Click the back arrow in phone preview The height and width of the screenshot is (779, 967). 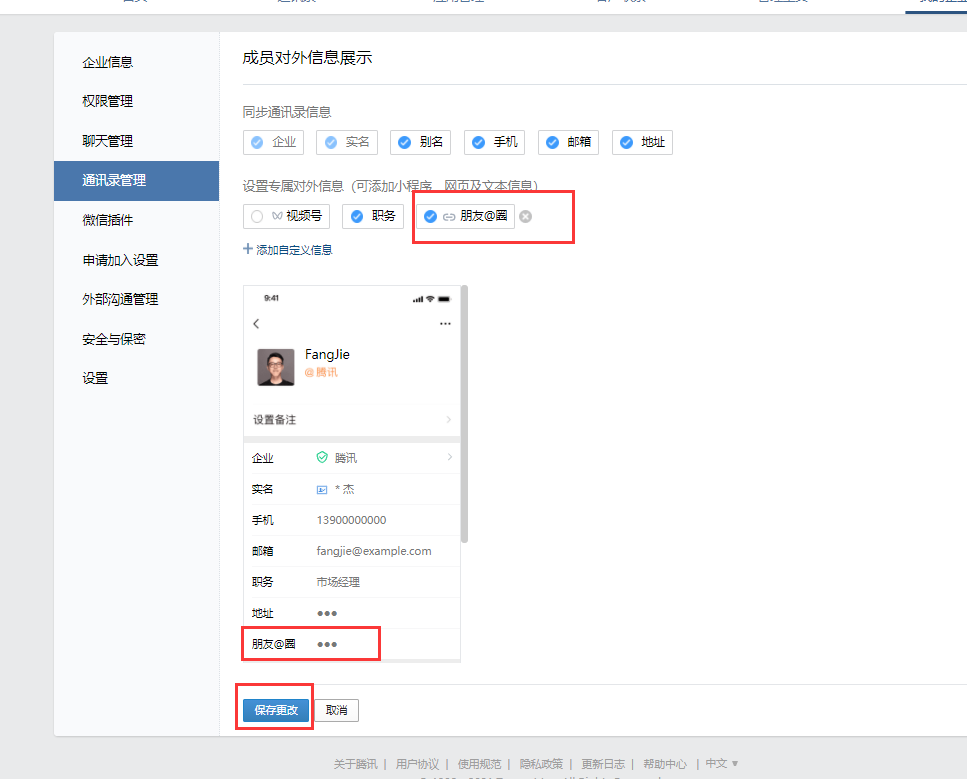257,323
